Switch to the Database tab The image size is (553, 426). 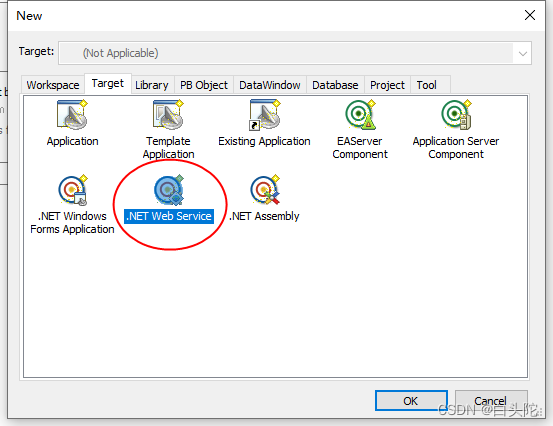[335, 85]
